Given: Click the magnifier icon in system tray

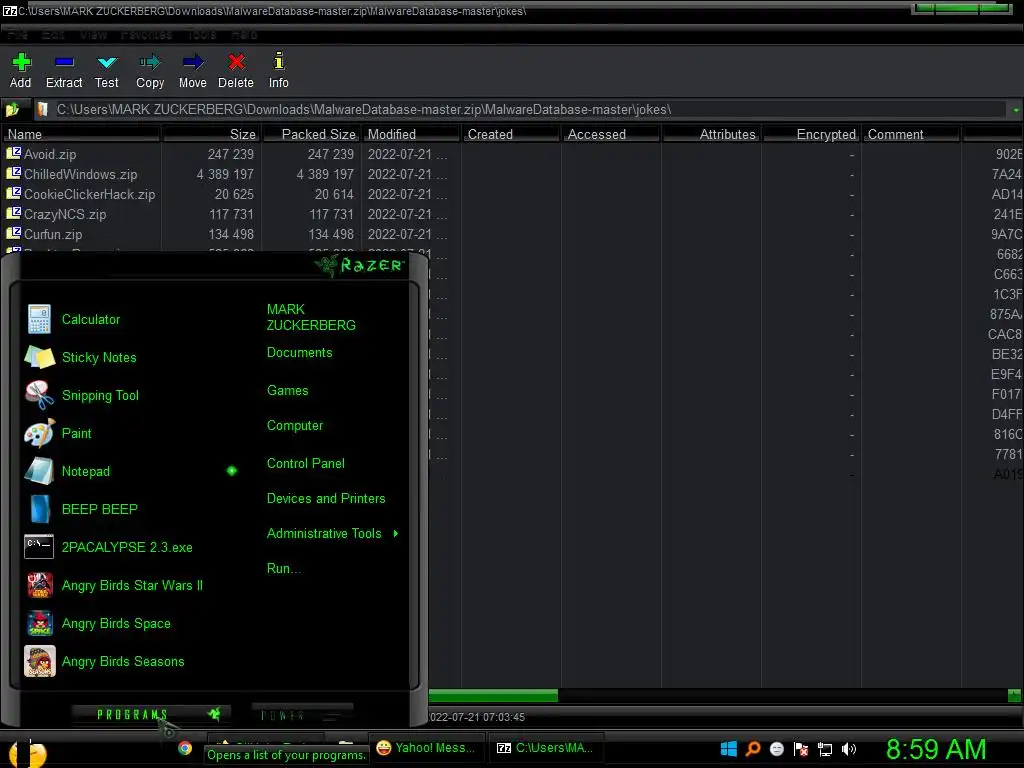Looking at the screenshot, I should tap(753, 748).
